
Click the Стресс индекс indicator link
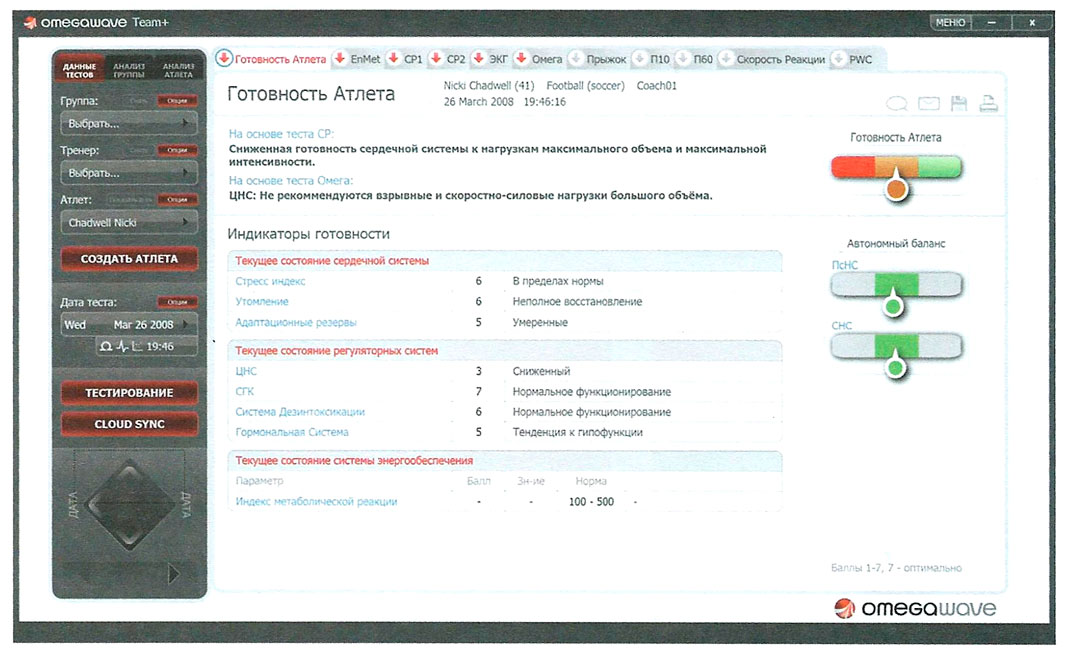point(271,281)
